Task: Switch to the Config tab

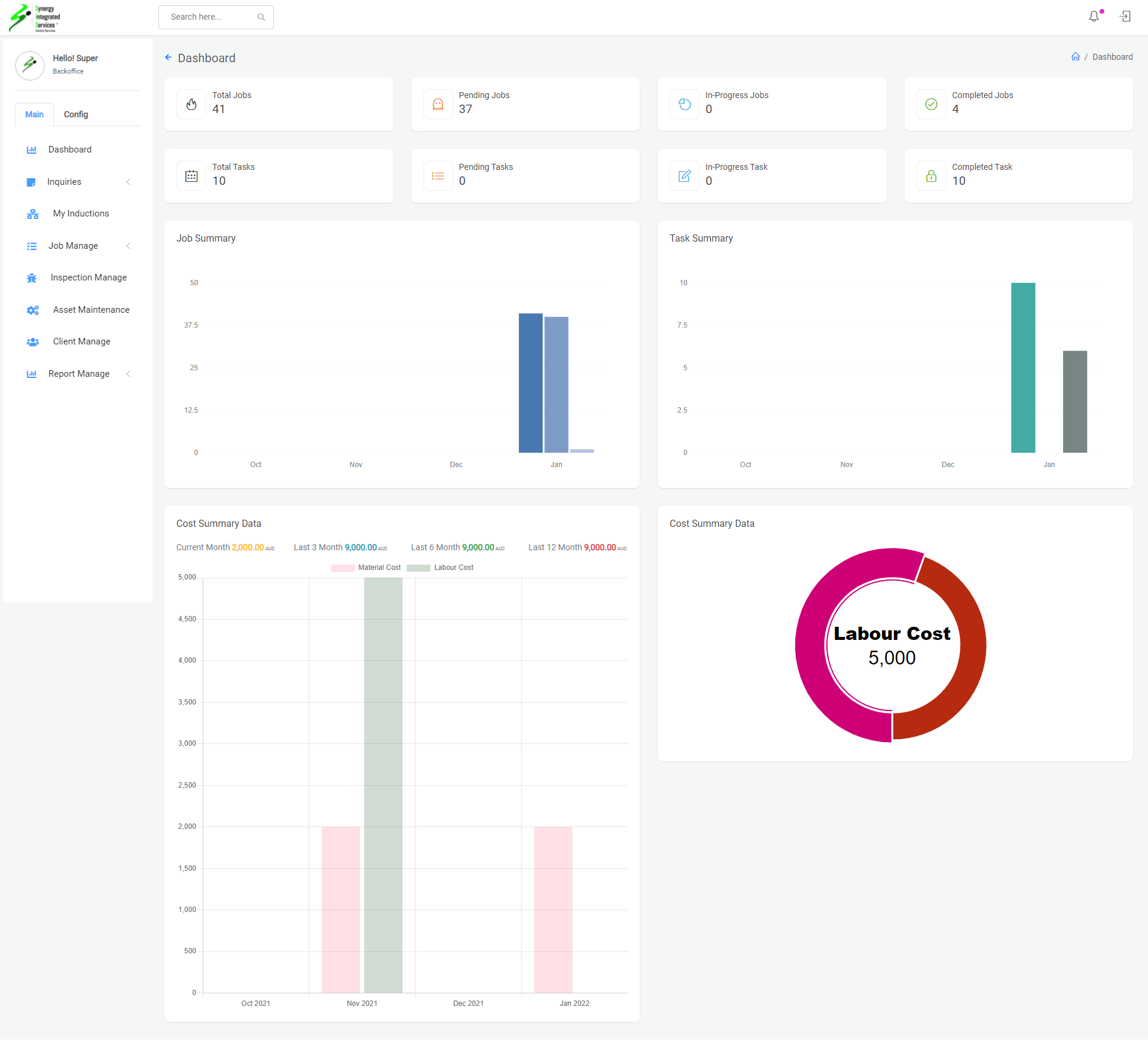Action: click(76, 114)
